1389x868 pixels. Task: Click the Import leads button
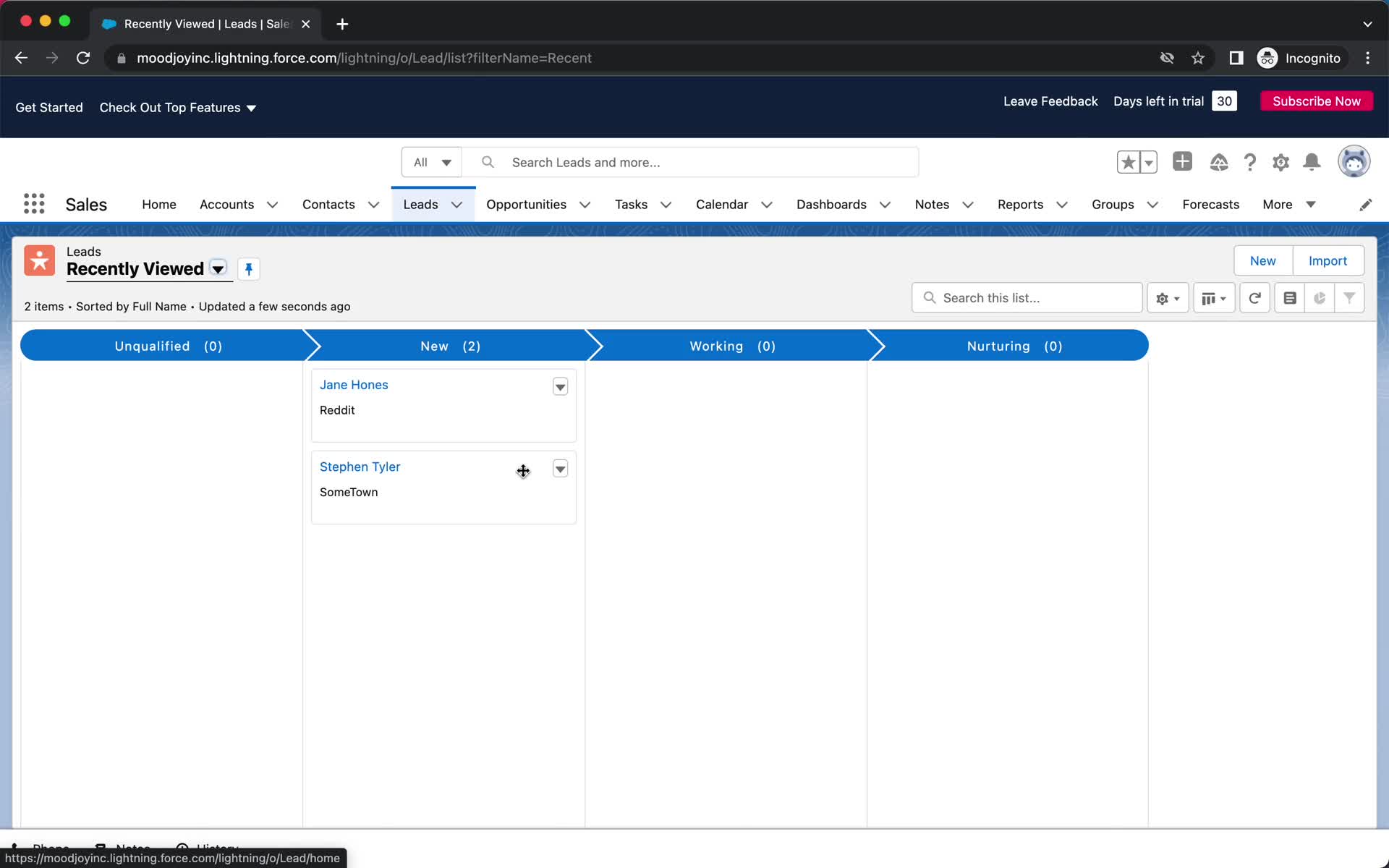click(1328, 260)
